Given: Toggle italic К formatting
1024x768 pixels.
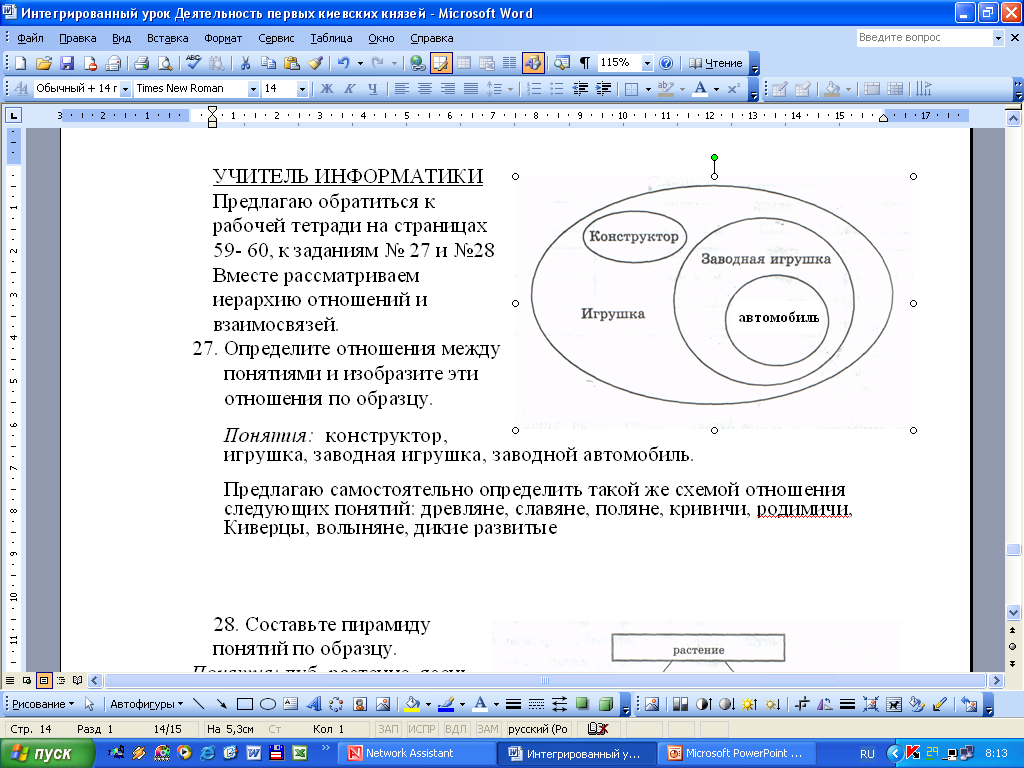Looking at the screenshot, I should tap(349, 89).
